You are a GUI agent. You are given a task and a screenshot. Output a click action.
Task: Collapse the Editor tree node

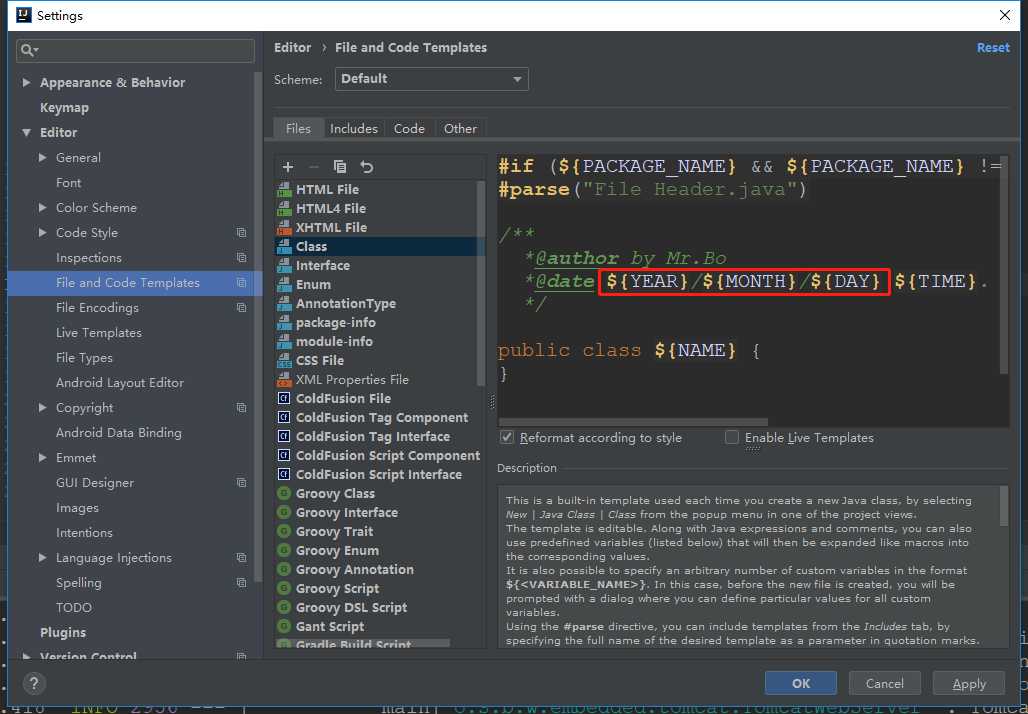27,132
